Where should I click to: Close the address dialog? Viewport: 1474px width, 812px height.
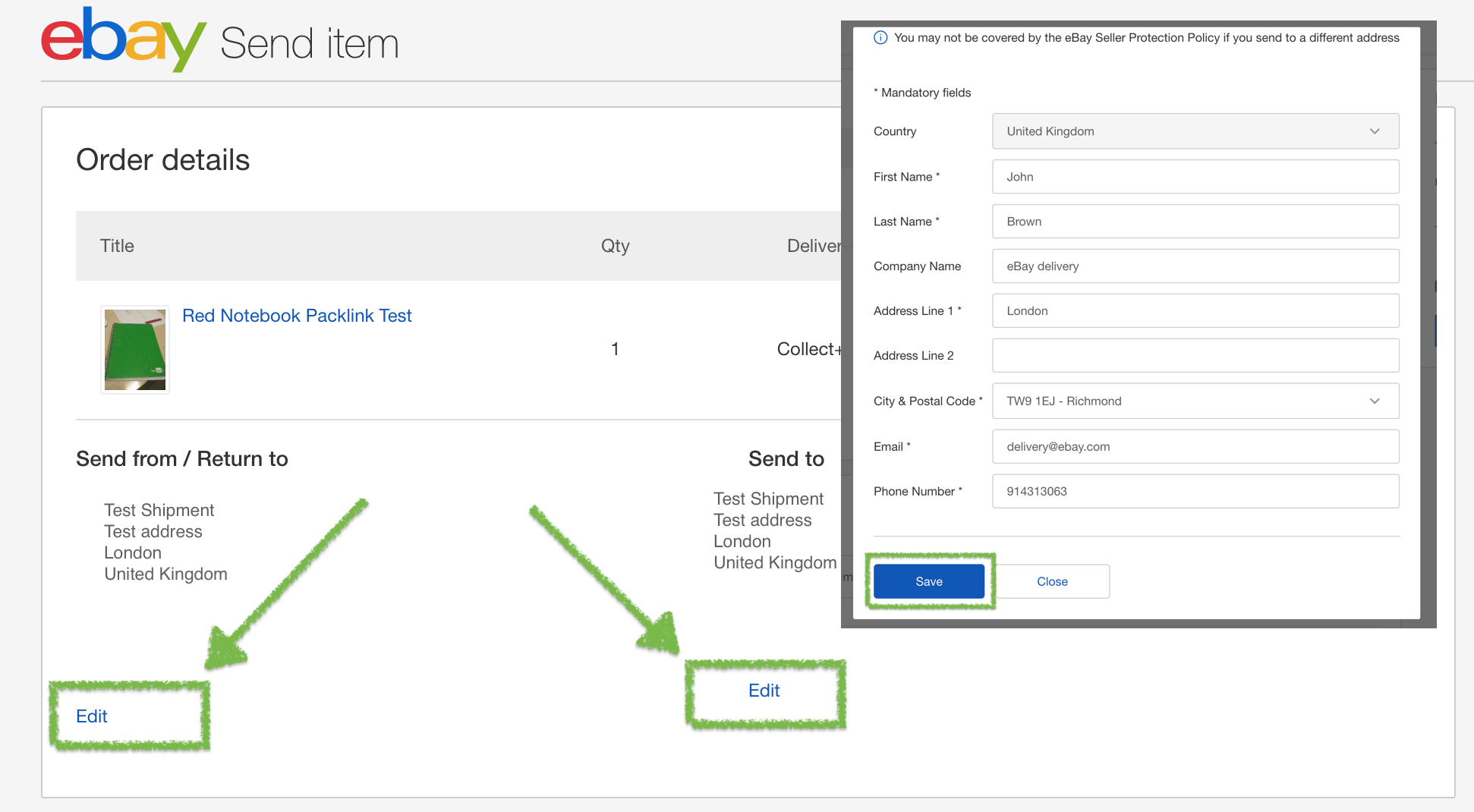[1052, 581]
